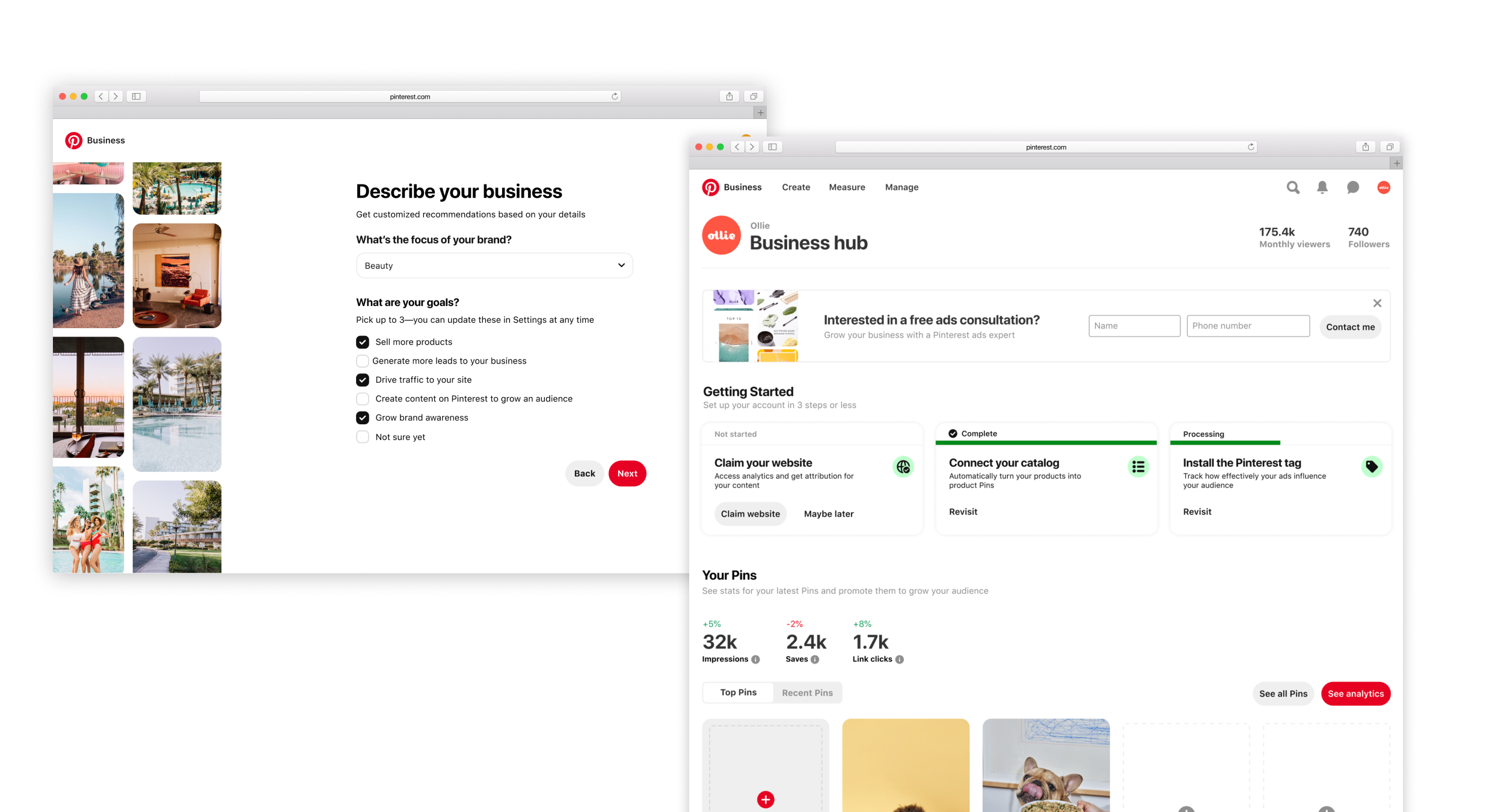Open the notifications bell
Image resolution: width=1498 pixels, height=812 pixels.
coord(1322,188)
